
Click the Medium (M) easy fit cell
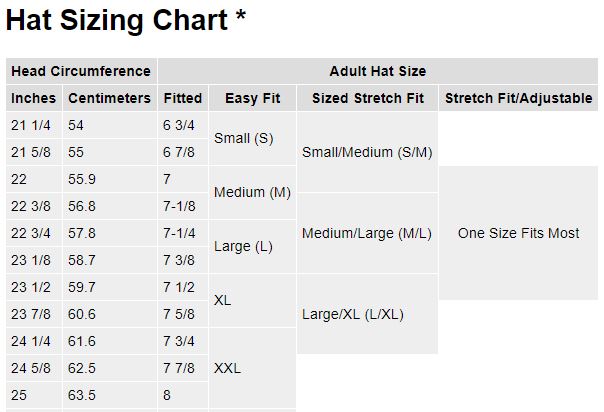pos(252,192)
